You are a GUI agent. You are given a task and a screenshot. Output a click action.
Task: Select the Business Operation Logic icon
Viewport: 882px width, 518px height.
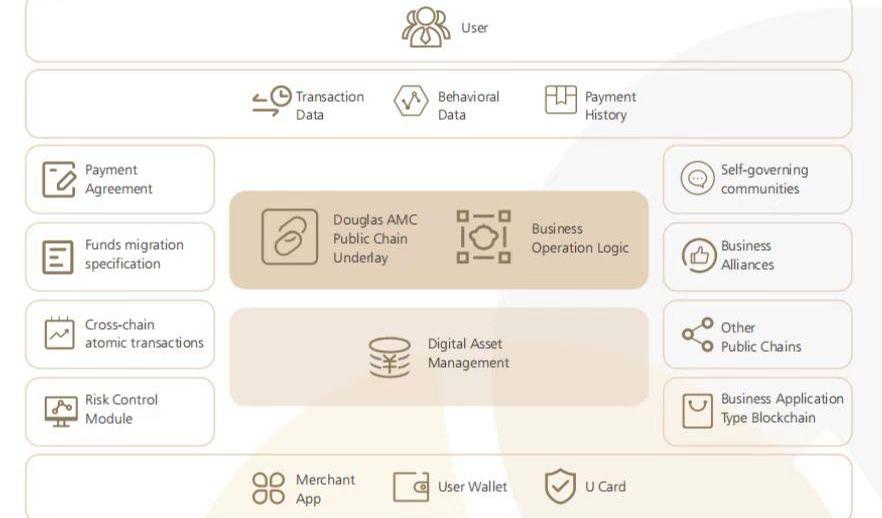pos(483,237)
